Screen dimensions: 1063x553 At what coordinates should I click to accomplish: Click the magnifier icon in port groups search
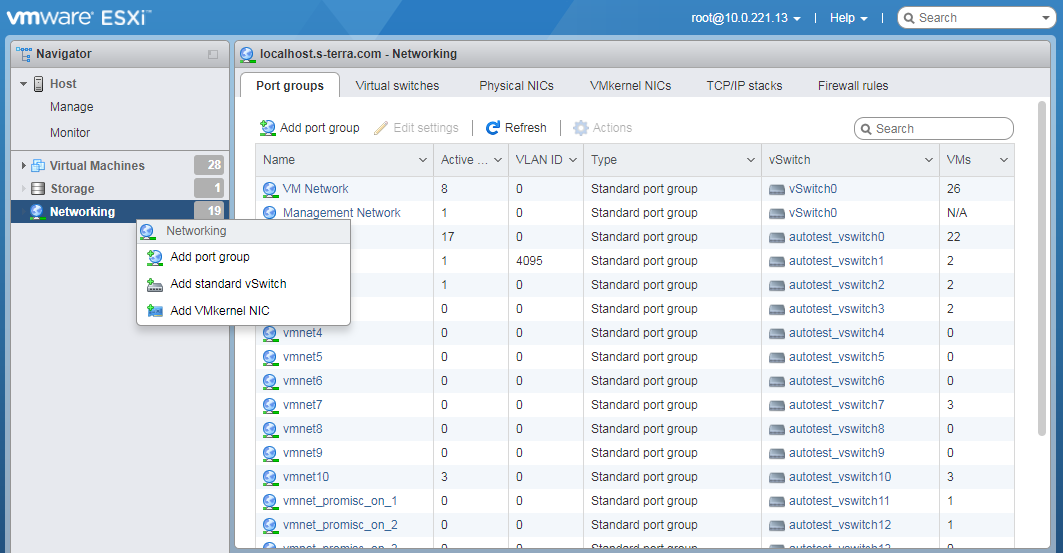[866, 129]
